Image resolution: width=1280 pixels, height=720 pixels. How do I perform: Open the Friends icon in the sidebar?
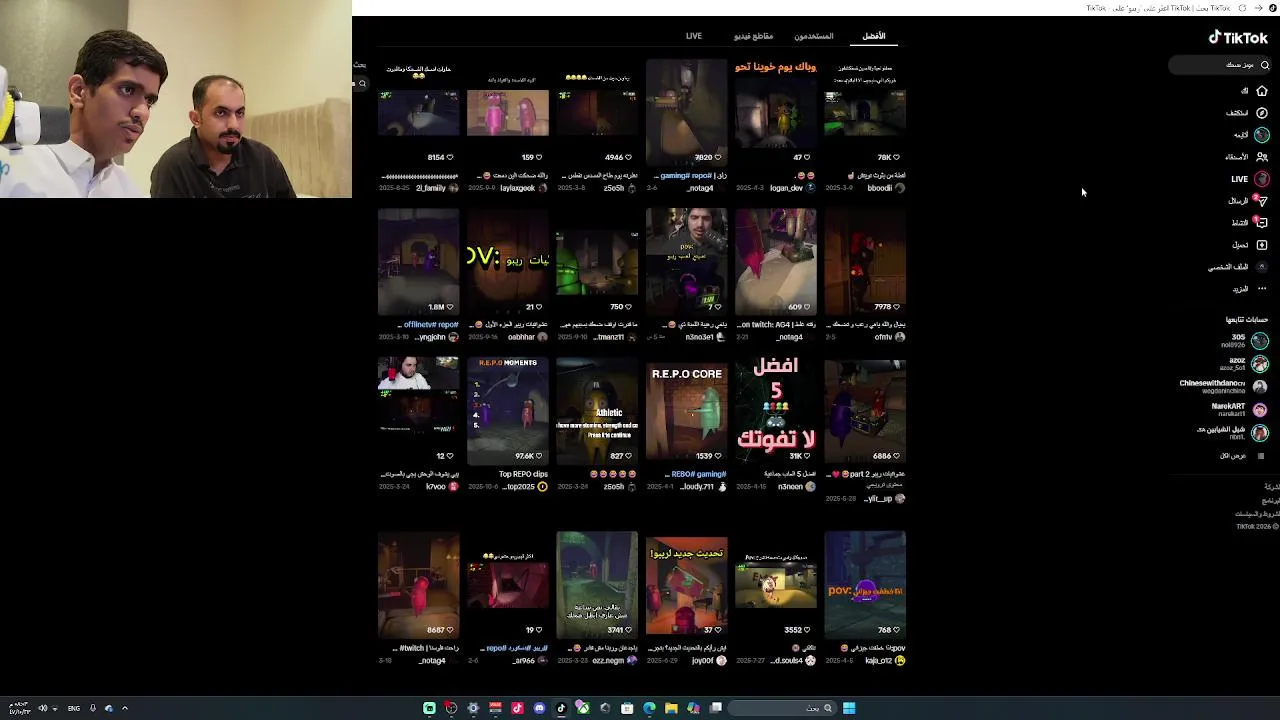(1262, 157)
